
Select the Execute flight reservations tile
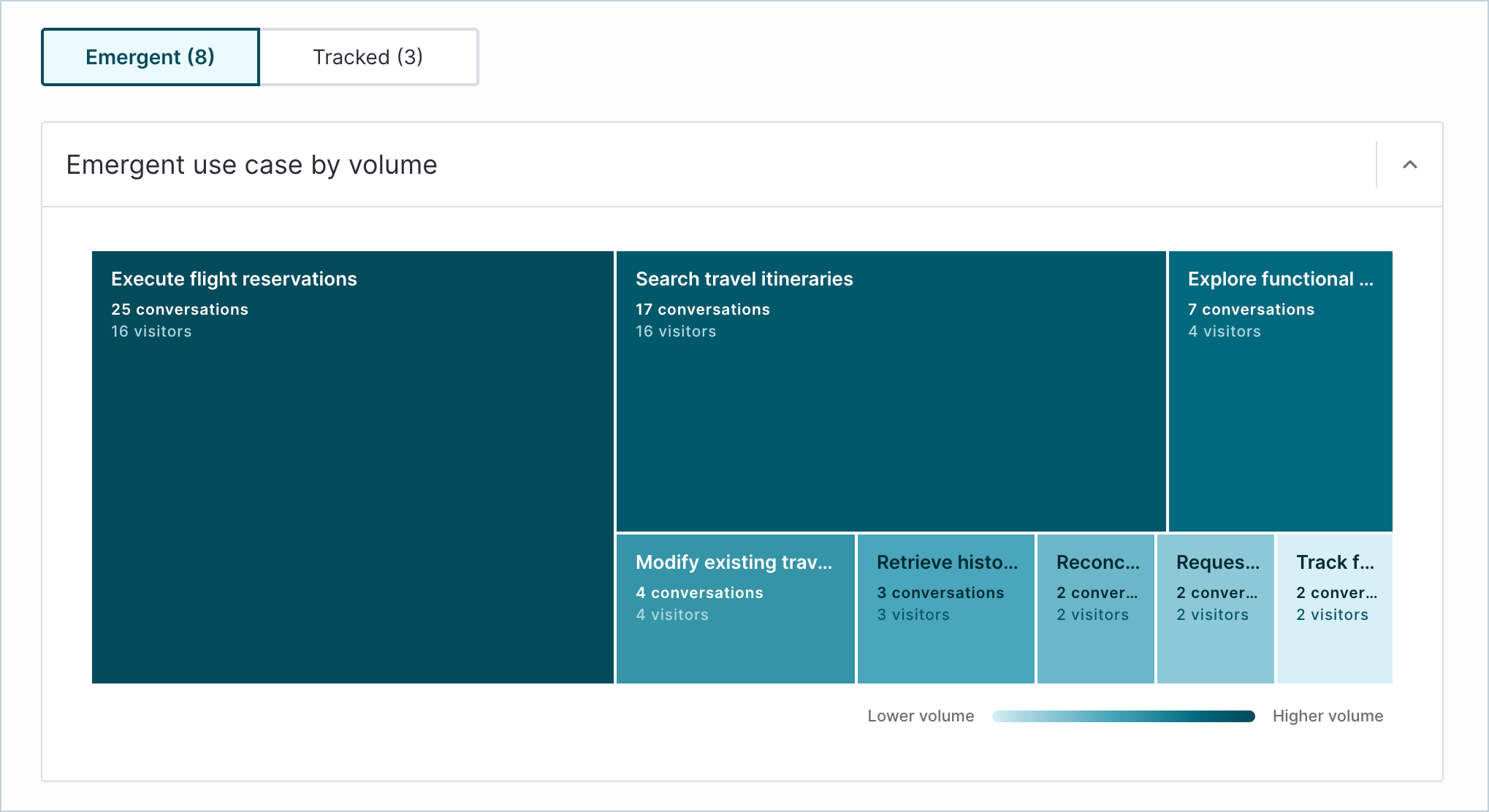(352, 467)
